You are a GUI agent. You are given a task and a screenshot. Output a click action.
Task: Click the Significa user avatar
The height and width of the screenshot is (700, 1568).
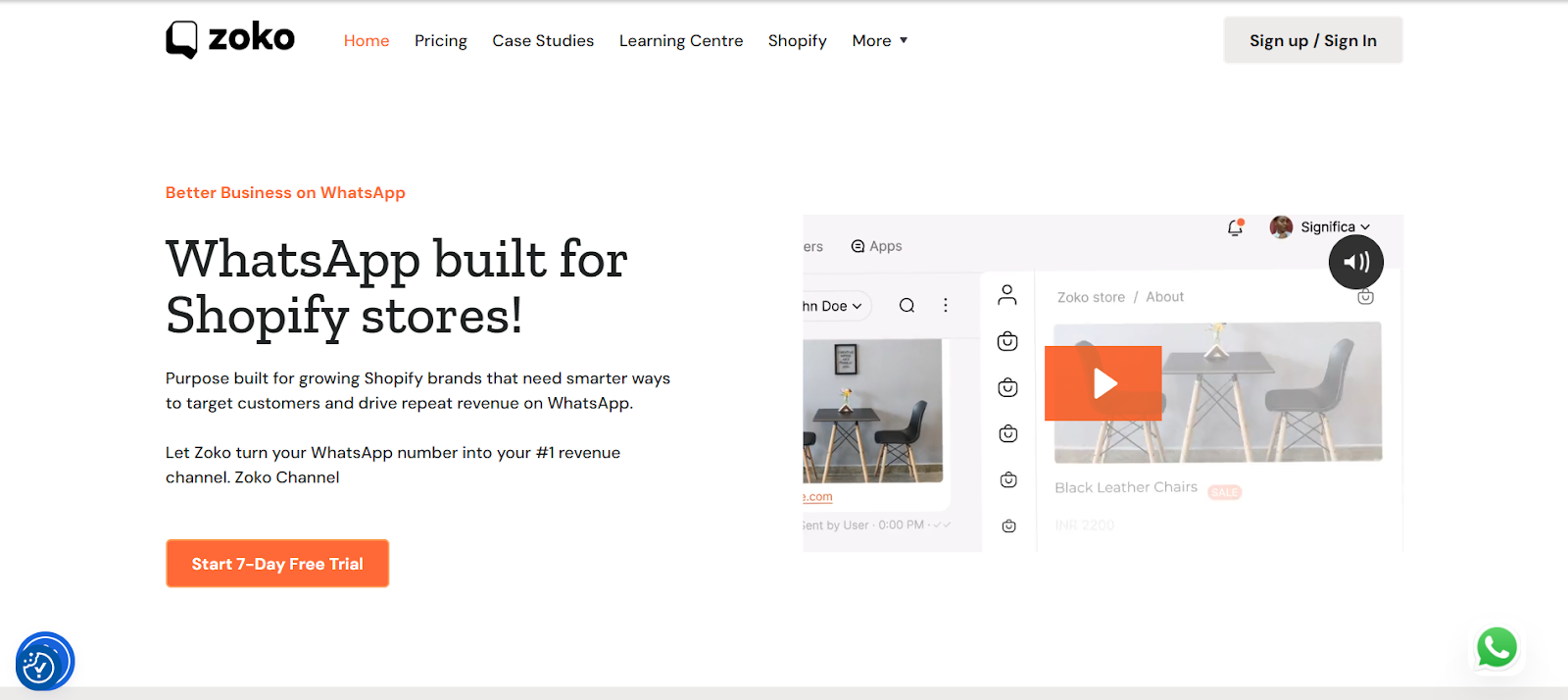(x=1281, y=226)
